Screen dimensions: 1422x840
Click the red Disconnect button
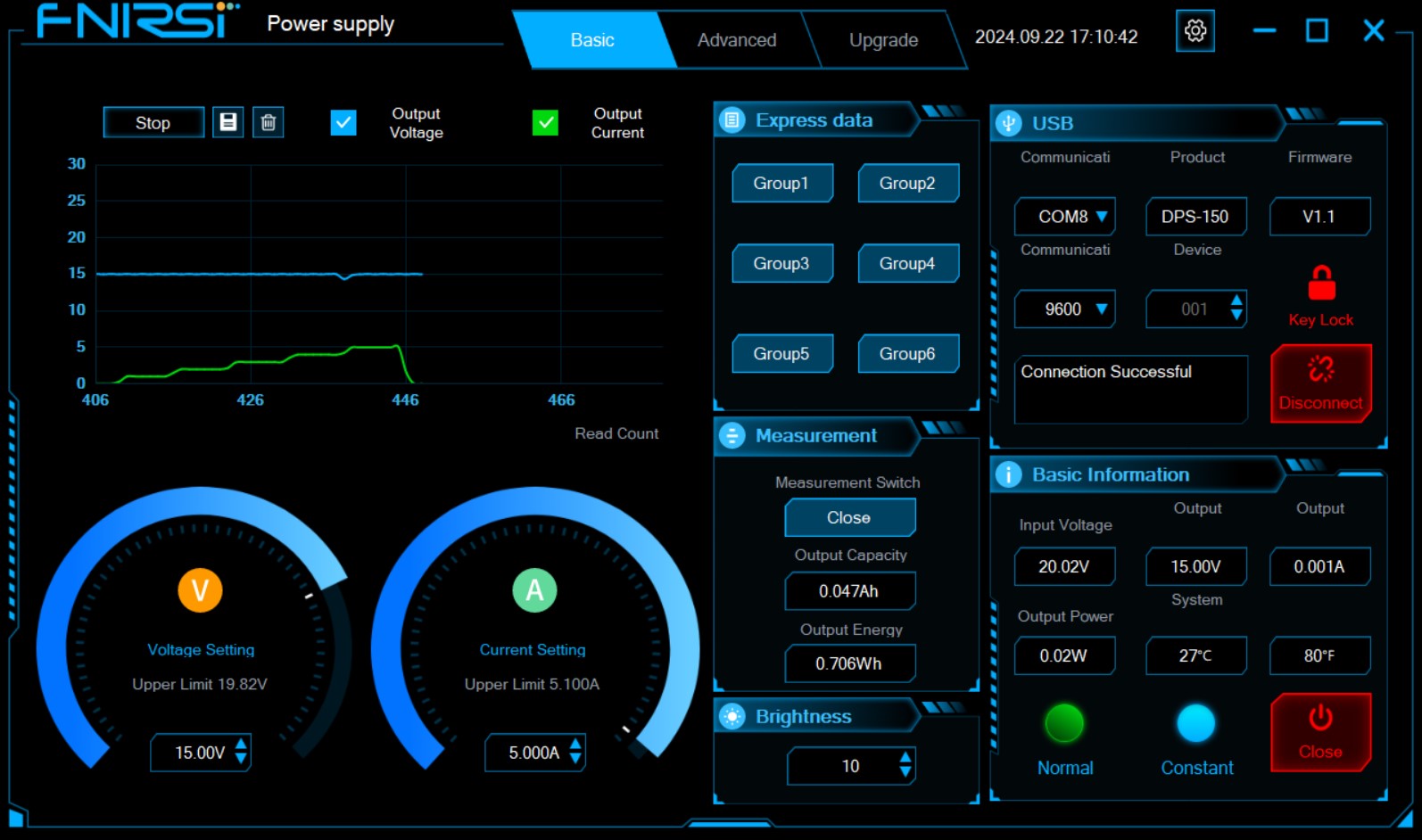pyautogui.click(x=1321, y=384)
